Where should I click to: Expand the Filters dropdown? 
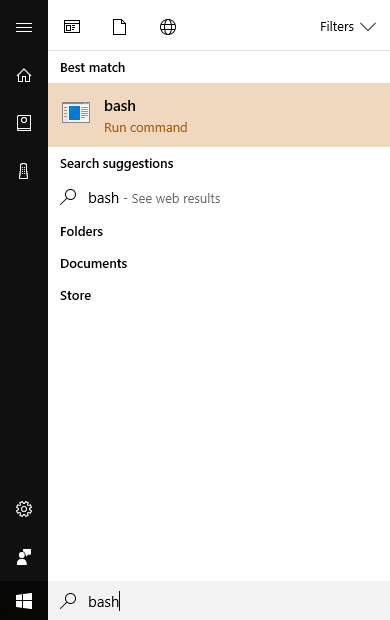pos(348,27)
